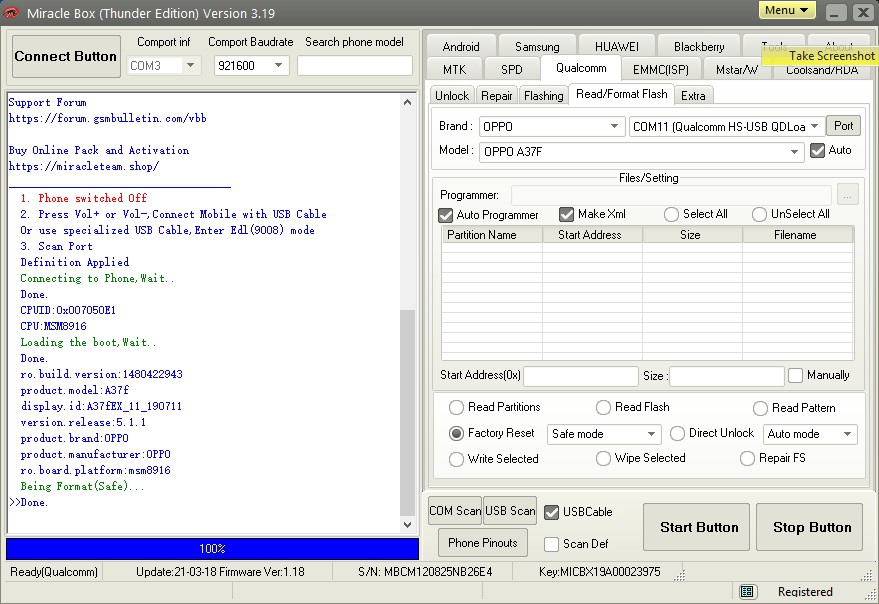Screen dimensions: 879x604
Task: Click the Partition Name column header
Action: pyautogui.click(x=492, y=235)
